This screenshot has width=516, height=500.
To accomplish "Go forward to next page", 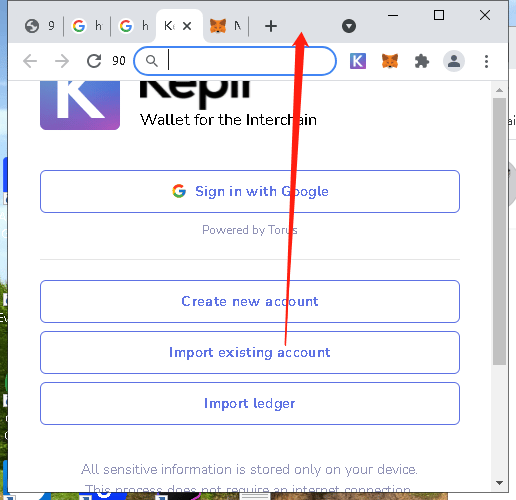I will click(62, 61).
